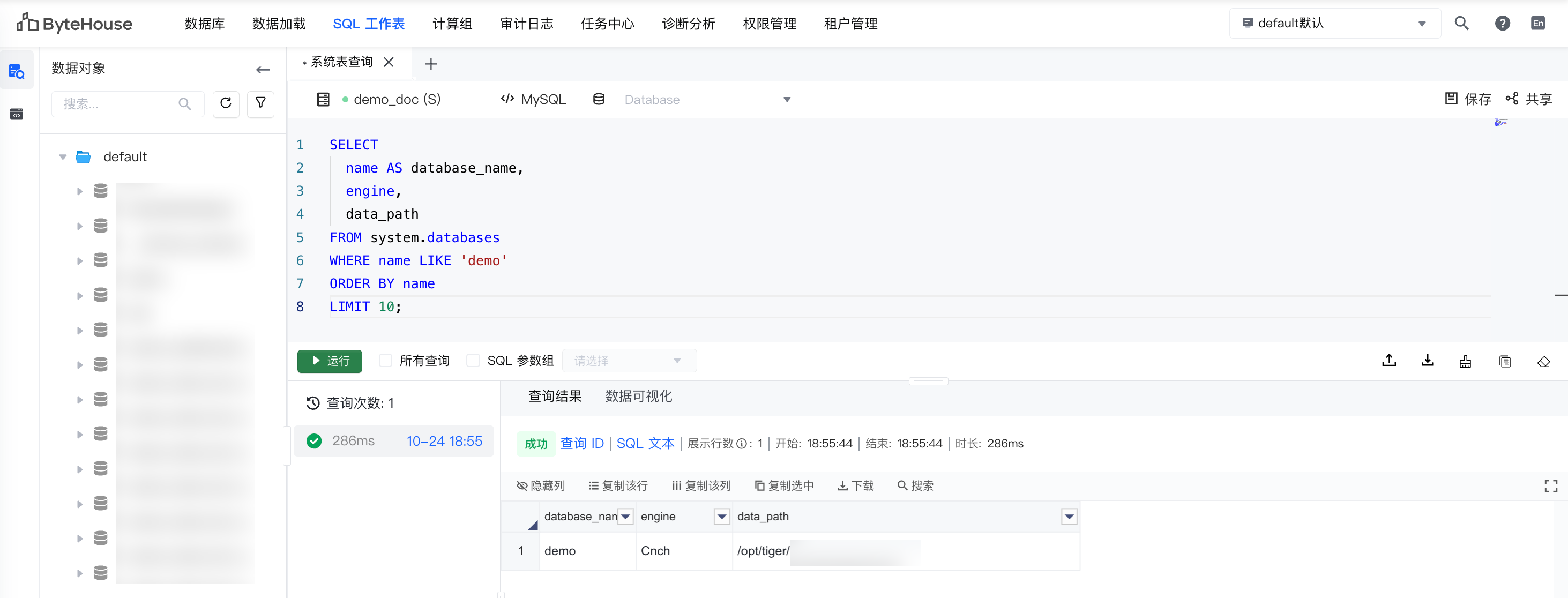Collapse the default folder tree node

[63, 157]
